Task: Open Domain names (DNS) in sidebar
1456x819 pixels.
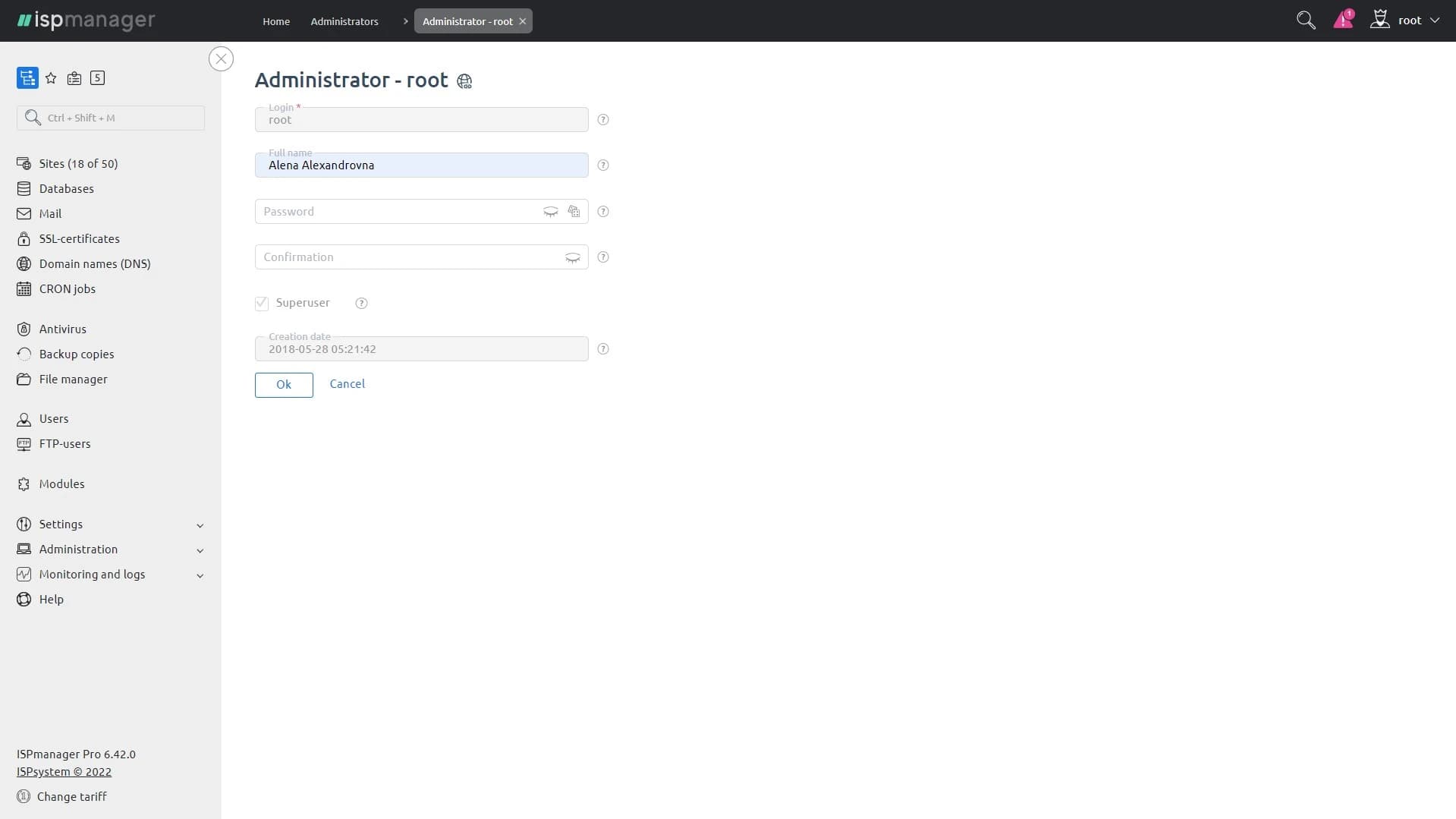Action: click(95, 264)
